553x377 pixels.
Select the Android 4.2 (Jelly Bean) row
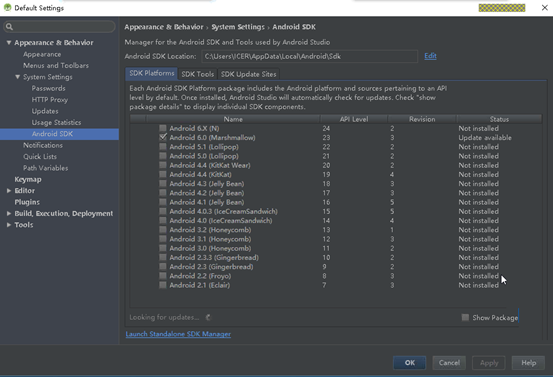click(x=335, y=193)
